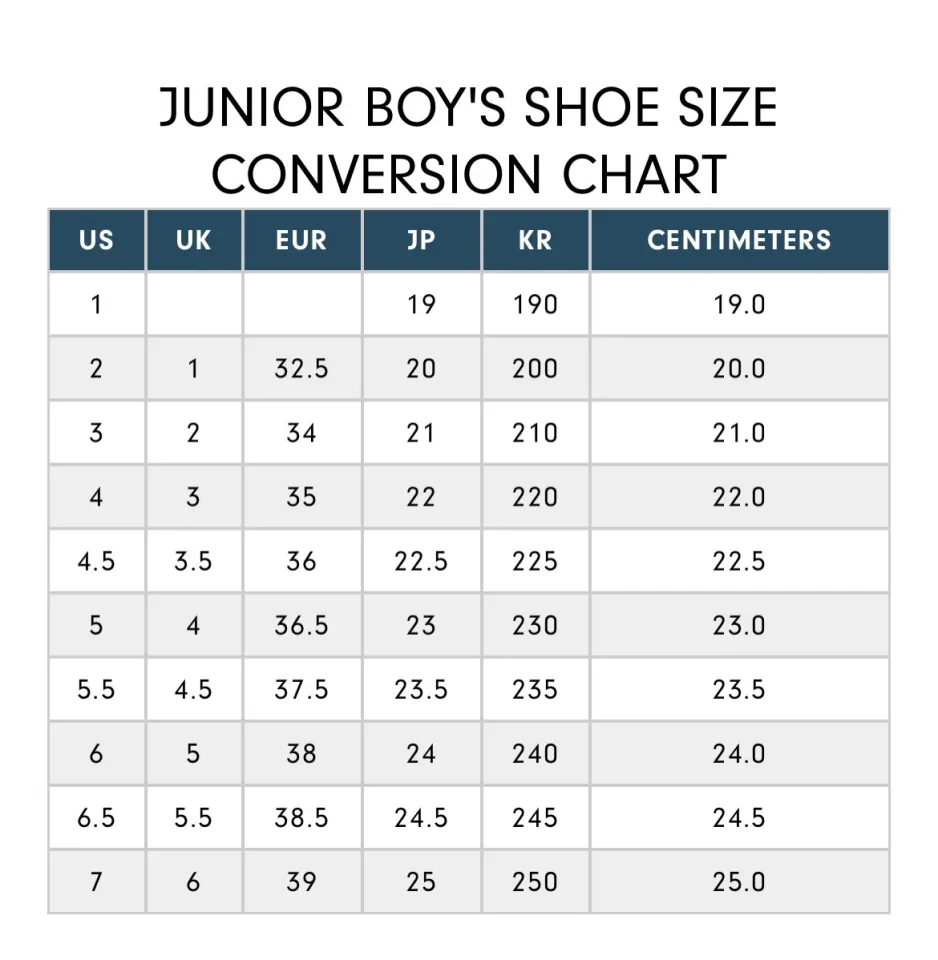Click the EUR 32.5 cell
The image size is (938, 960).
pos(301,369)
